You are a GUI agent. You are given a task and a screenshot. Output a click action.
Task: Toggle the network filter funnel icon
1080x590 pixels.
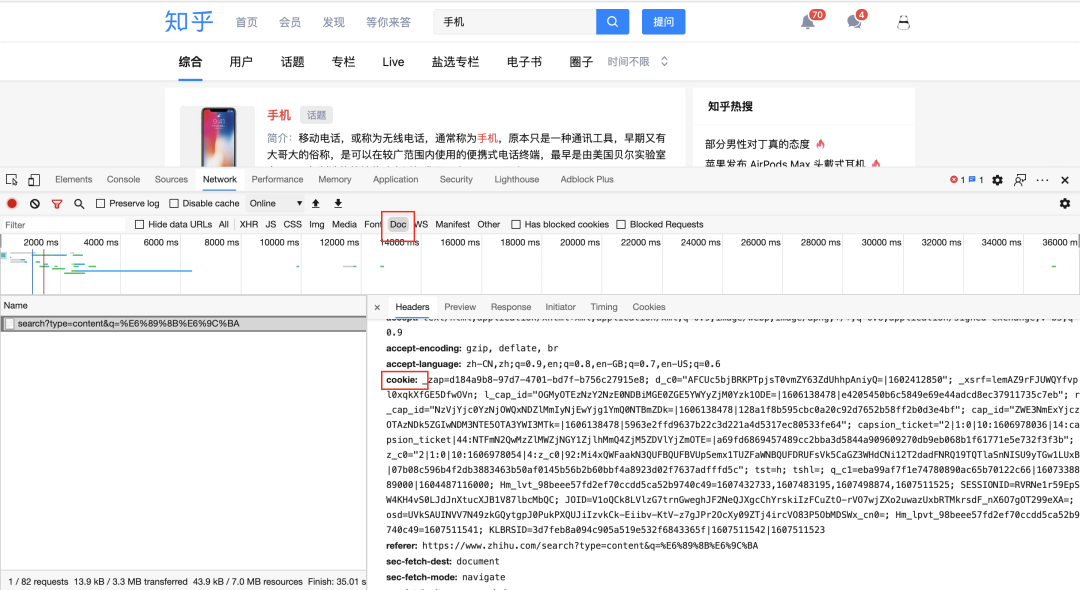click(x=57, y=204)
